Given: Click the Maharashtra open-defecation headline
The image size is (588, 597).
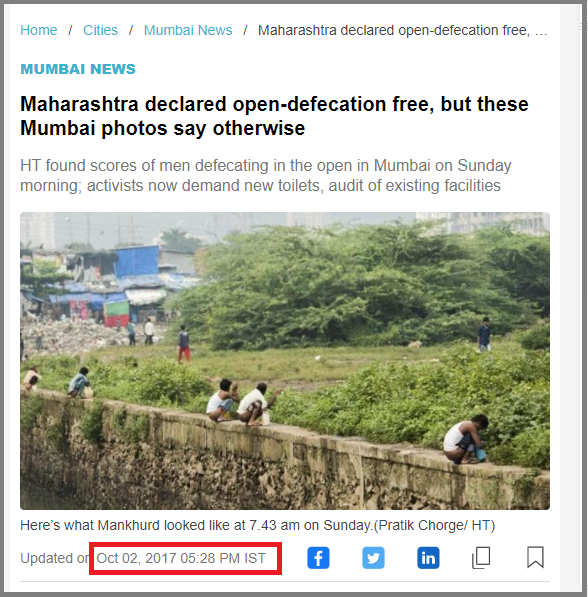Looking at the screenshot, I should tap(274, 116).
